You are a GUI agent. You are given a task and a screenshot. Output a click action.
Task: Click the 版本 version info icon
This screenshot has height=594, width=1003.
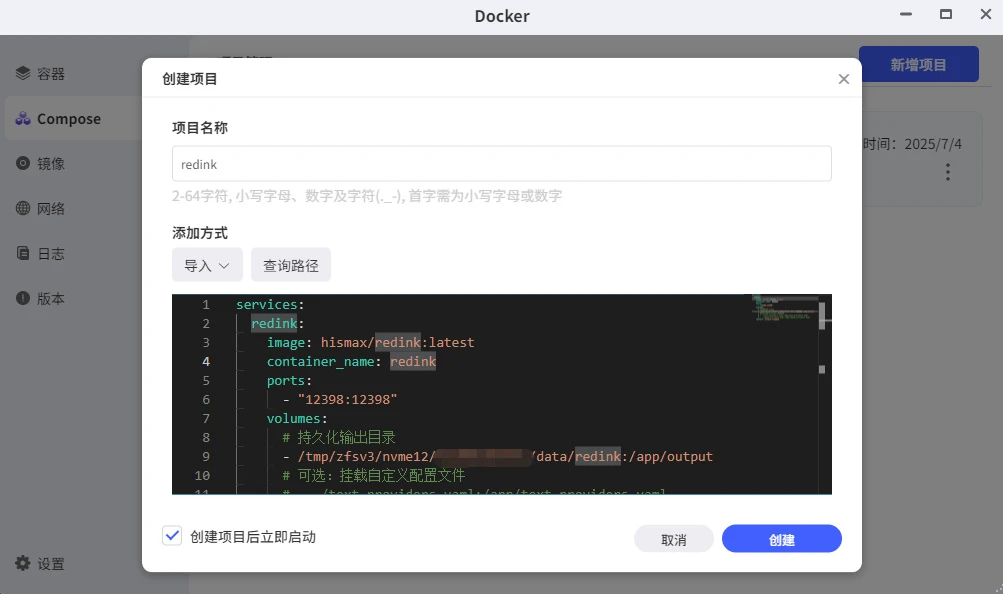click(x=23, y=299)
